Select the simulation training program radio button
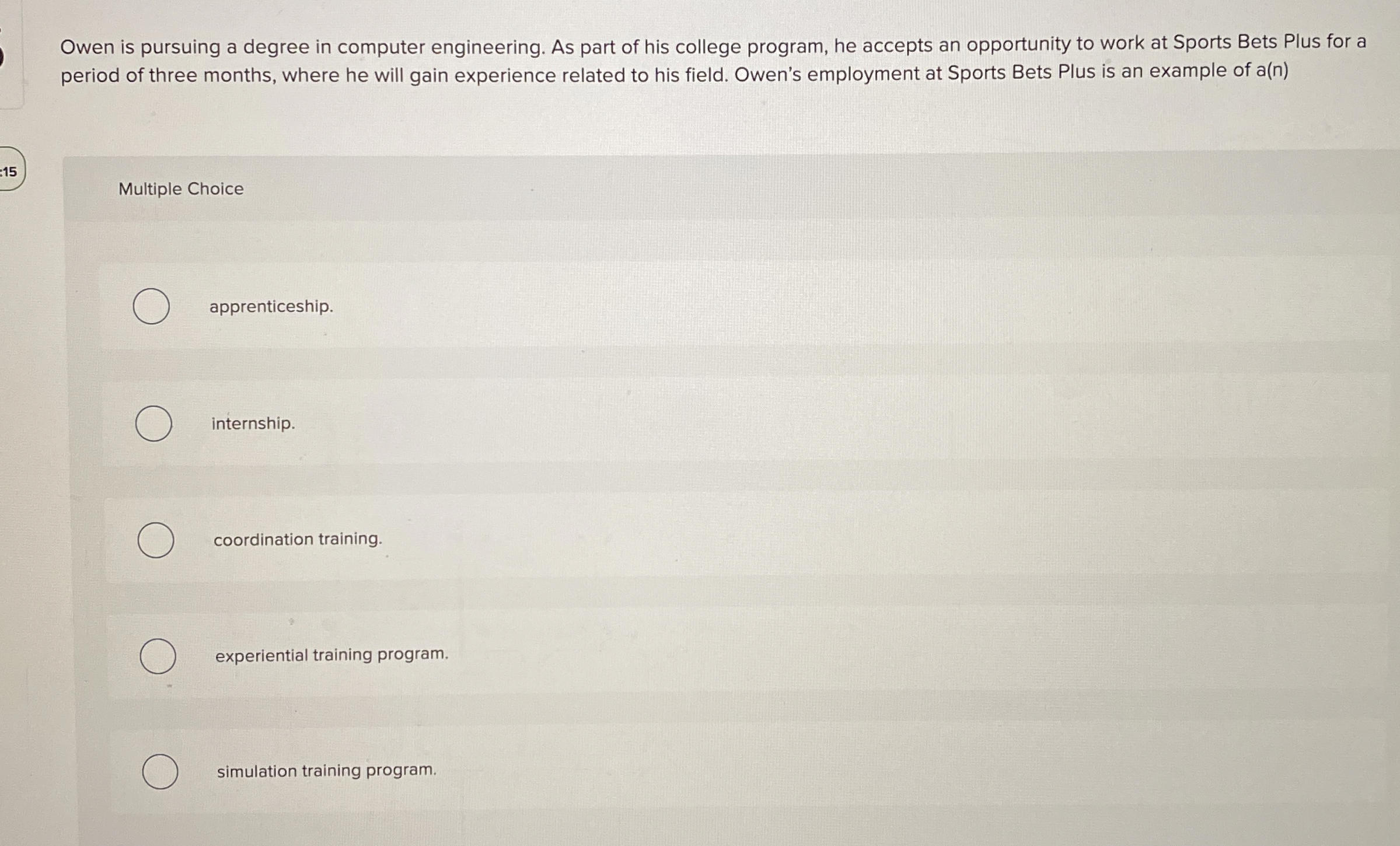Image resolution: width=1400 pixels, height=846 pixels. tap(159, 771)
